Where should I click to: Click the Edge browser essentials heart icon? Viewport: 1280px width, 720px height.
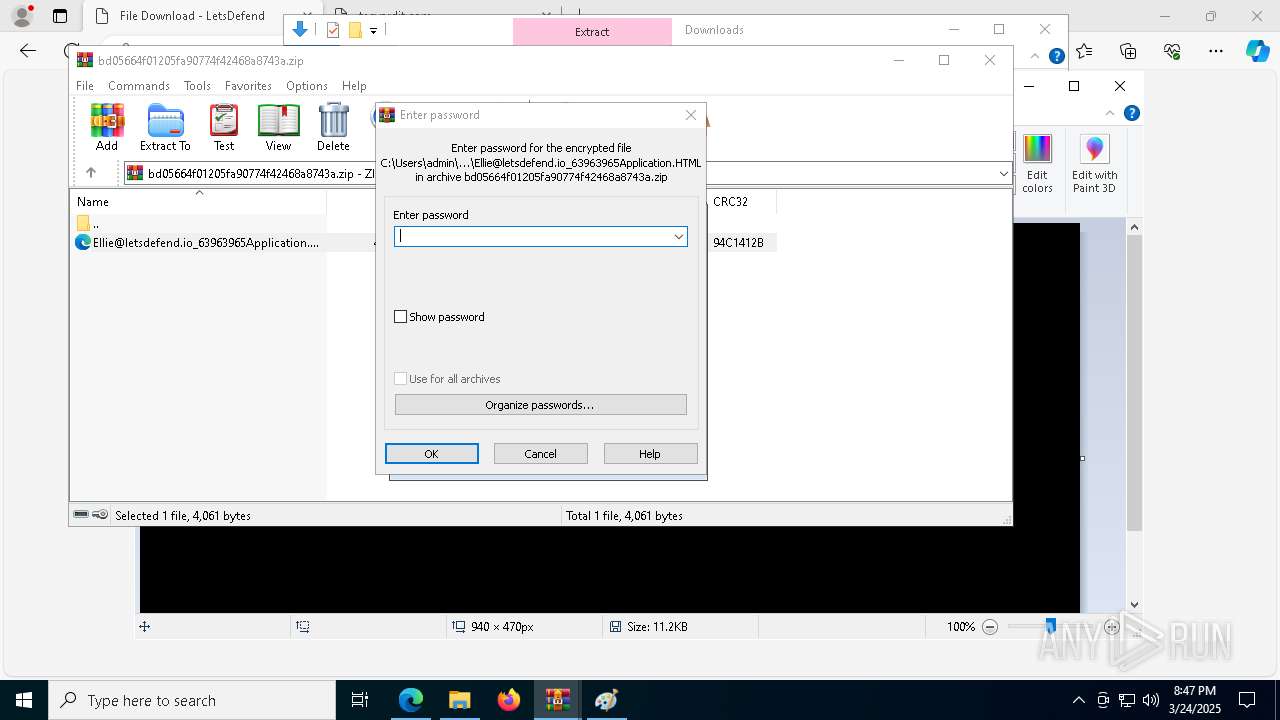click(1172, 51)
